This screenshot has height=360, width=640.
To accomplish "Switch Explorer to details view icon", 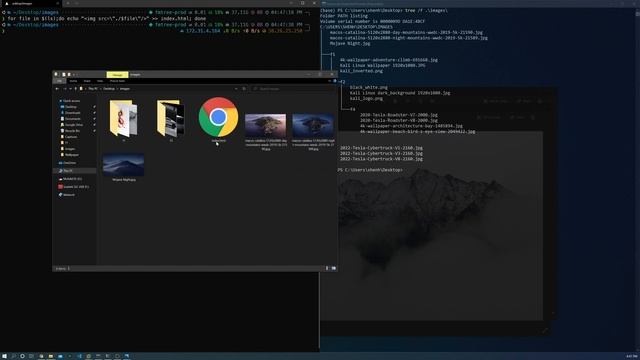I will pyautogui.click(x=327, y=268).
